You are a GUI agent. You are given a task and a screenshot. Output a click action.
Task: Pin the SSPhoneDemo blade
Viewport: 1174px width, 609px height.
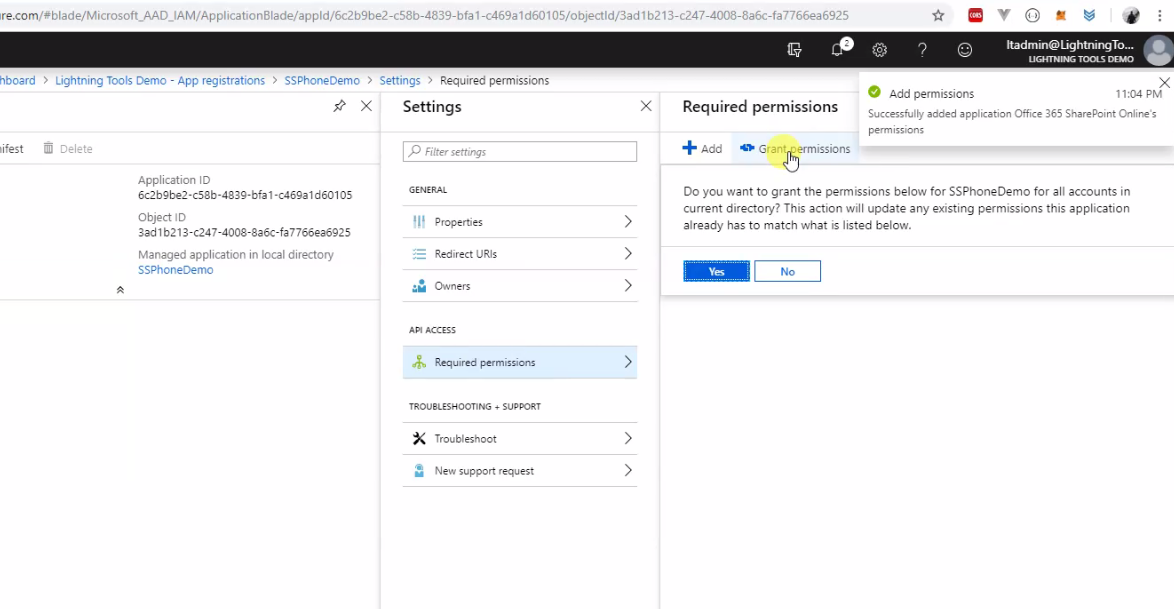click(340, 106)
